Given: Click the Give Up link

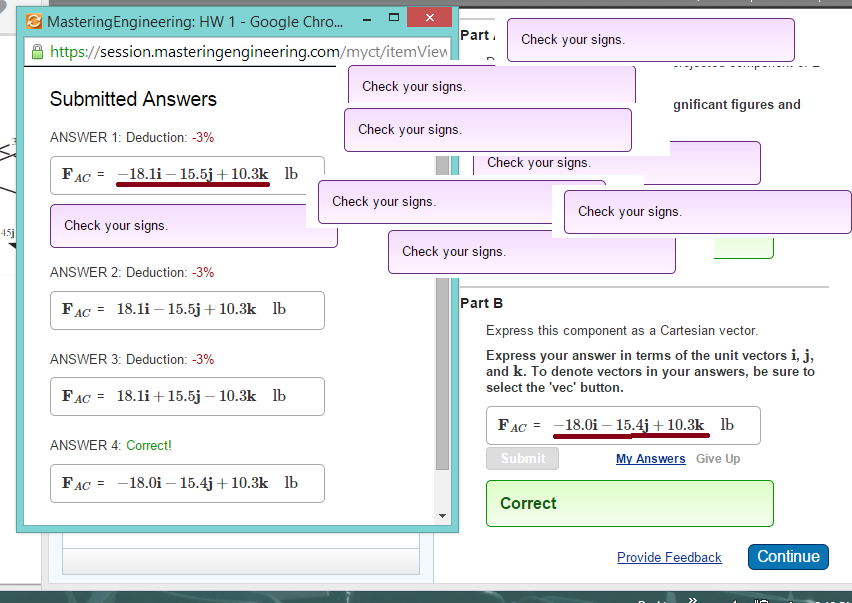Looking at the screenshot, I should pos(718,458).
